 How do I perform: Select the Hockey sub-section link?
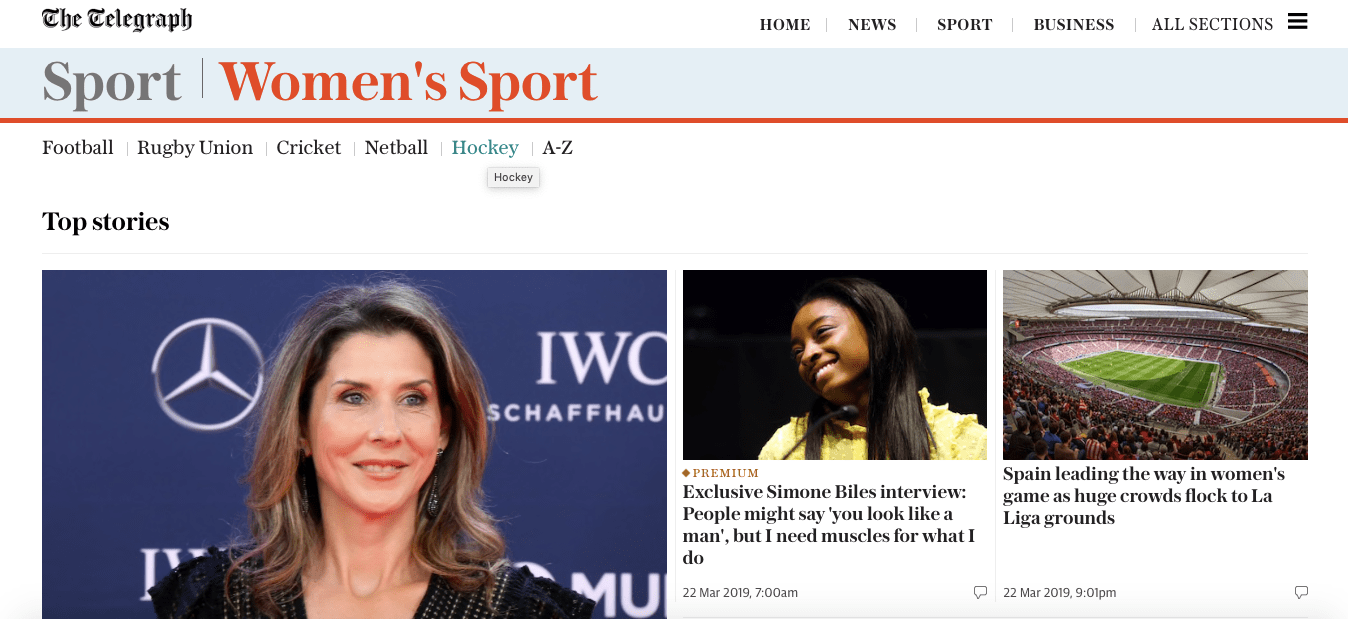pos(485,148)
